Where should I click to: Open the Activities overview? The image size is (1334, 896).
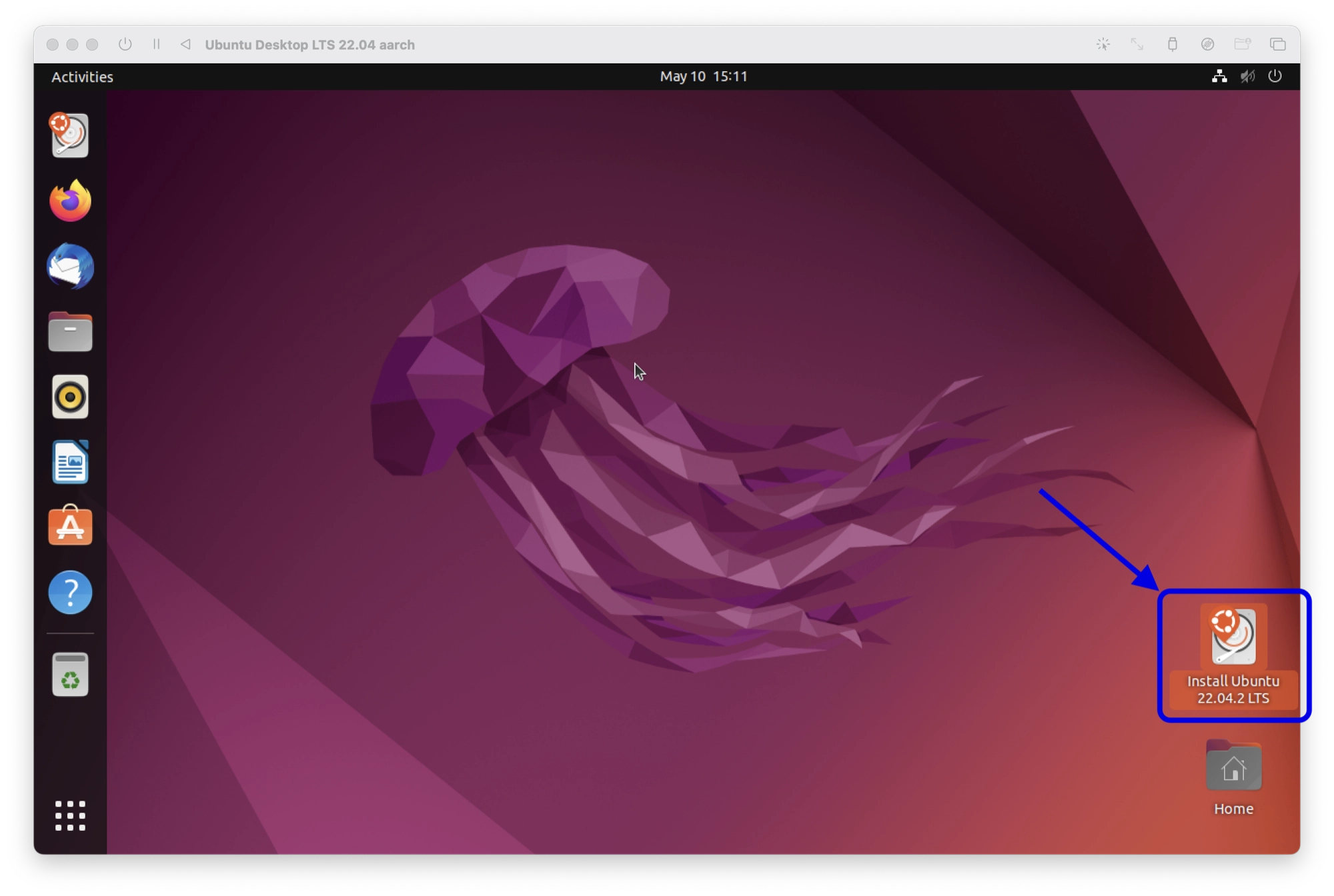coord(82,77)
